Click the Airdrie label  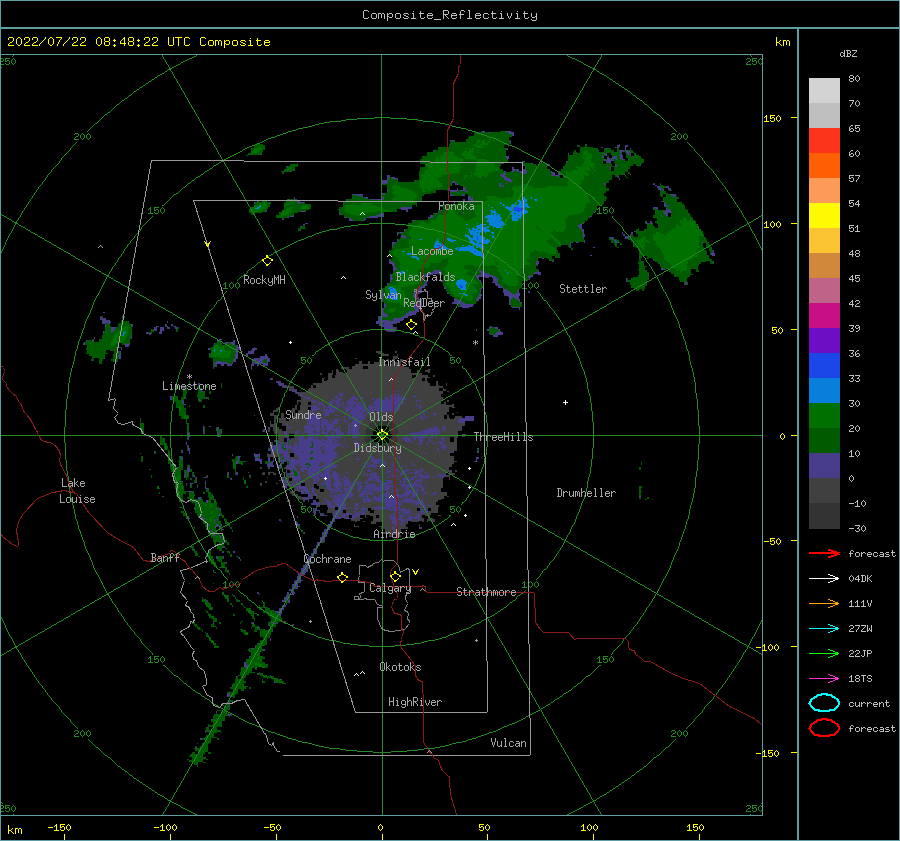pos(394,534)
